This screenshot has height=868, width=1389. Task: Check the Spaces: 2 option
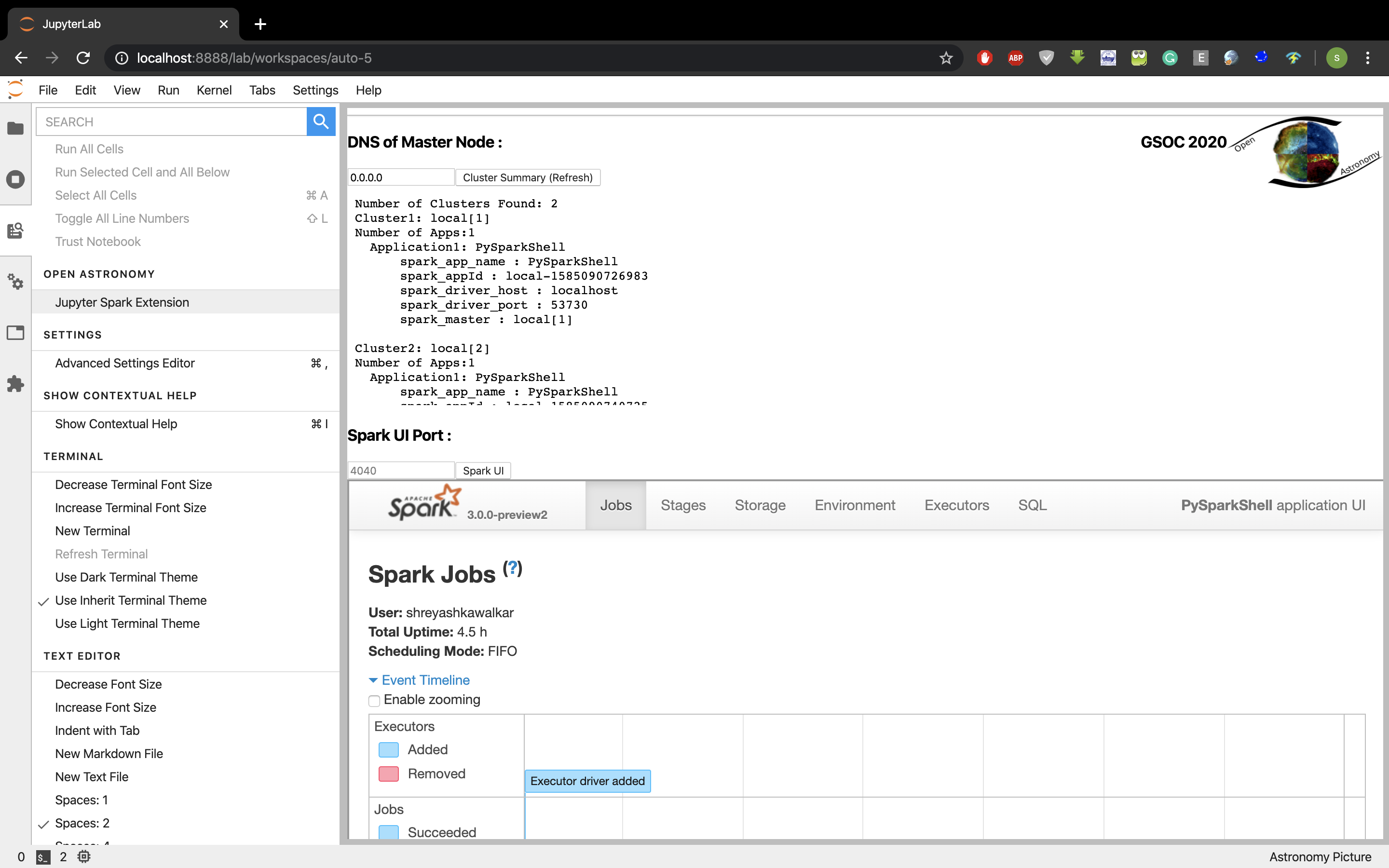click(x=82, y=822)
